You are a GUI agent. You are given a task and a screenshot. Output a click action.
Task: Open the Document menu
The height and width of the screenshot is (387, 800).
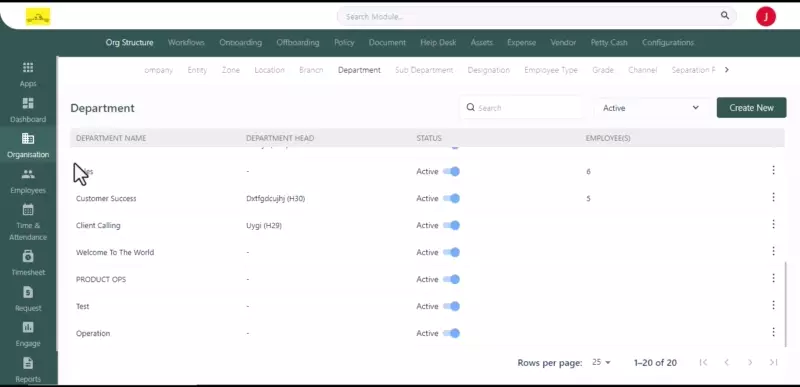coord(387,43)
